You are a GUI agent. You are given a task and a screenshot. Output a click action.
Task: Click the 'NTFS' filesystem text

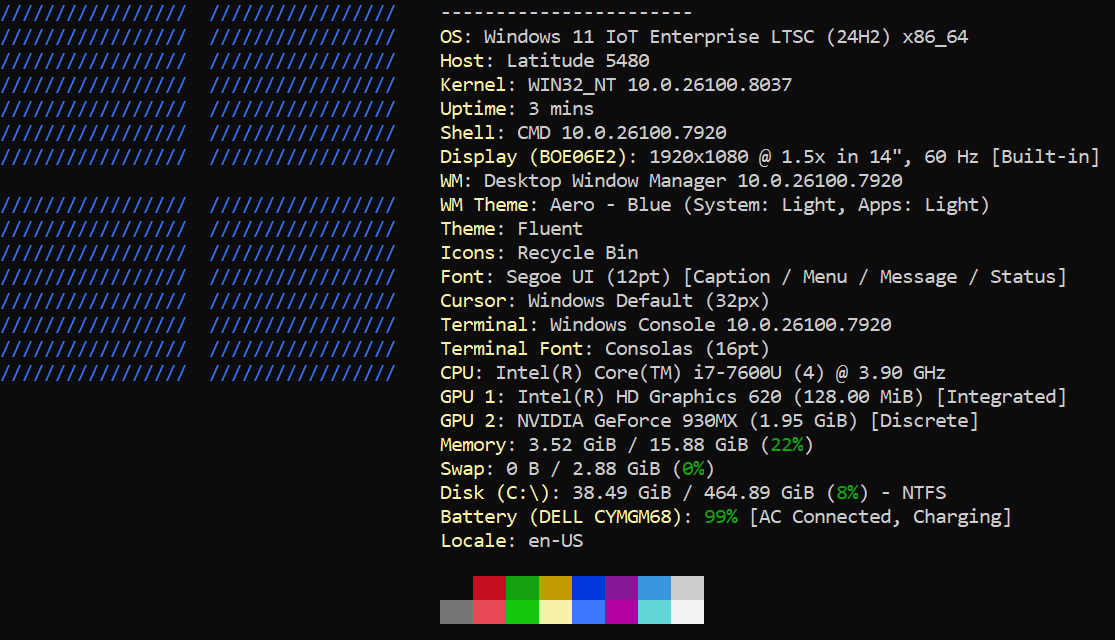tap(924, 494)
